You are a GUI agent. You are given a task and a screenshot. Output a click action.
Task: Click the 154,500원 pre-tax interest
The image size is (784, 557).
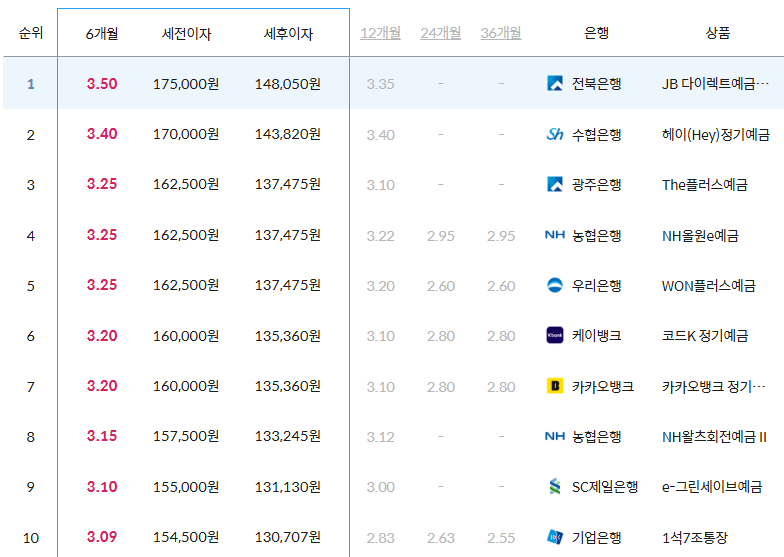(186, 536)
